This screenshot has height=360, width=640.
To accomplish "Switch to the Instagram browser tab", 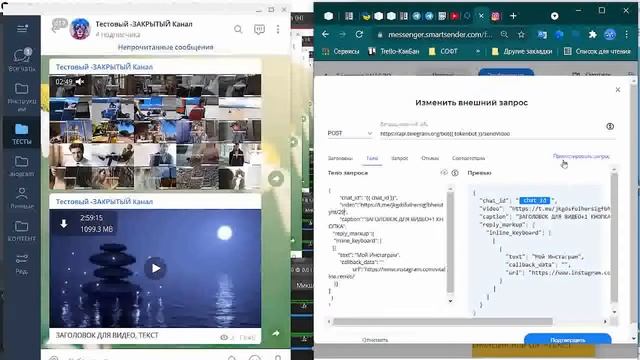I will click(x=496, y=16).
